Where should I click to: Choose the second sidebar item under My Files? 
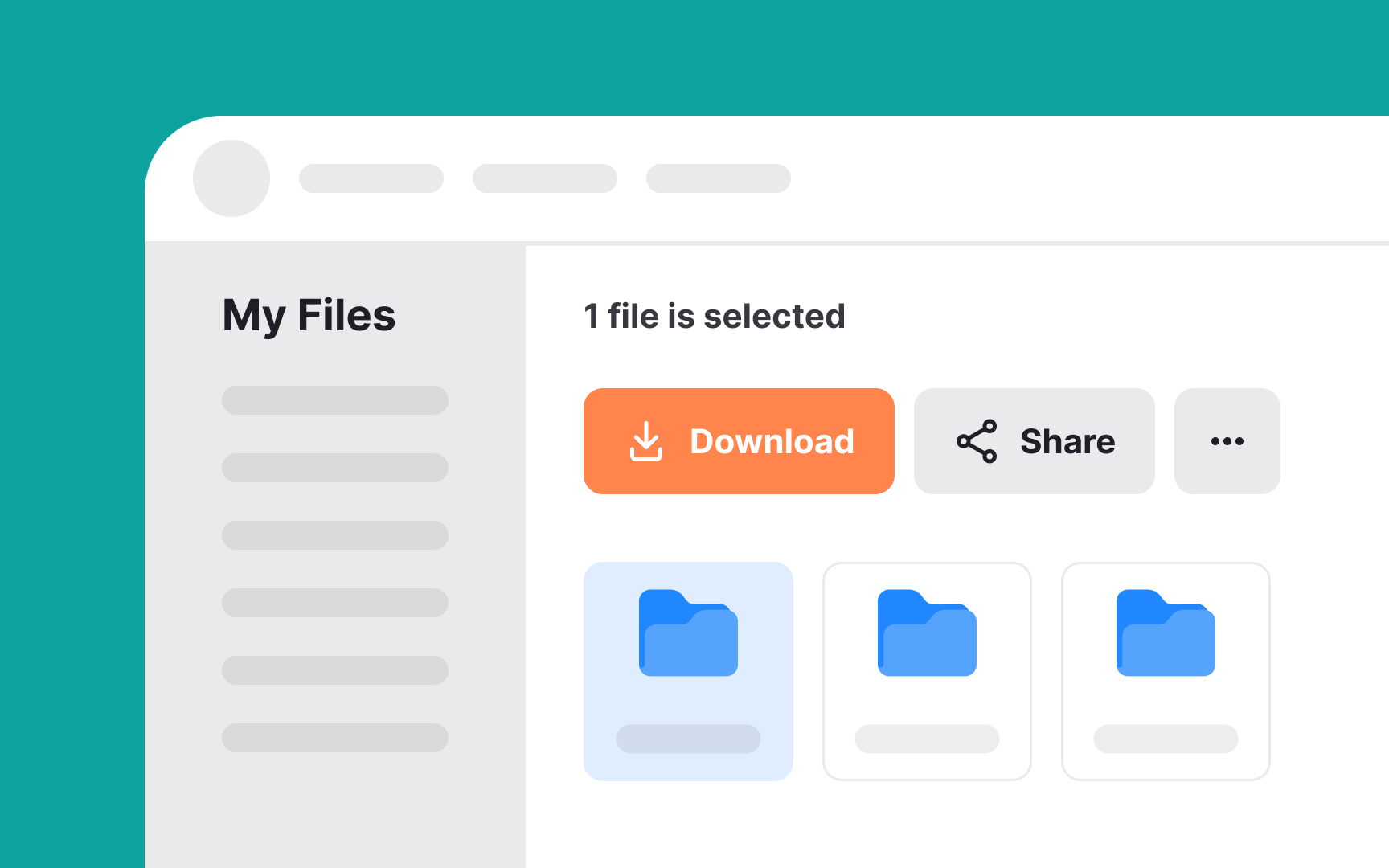click(x=335, y=468)
